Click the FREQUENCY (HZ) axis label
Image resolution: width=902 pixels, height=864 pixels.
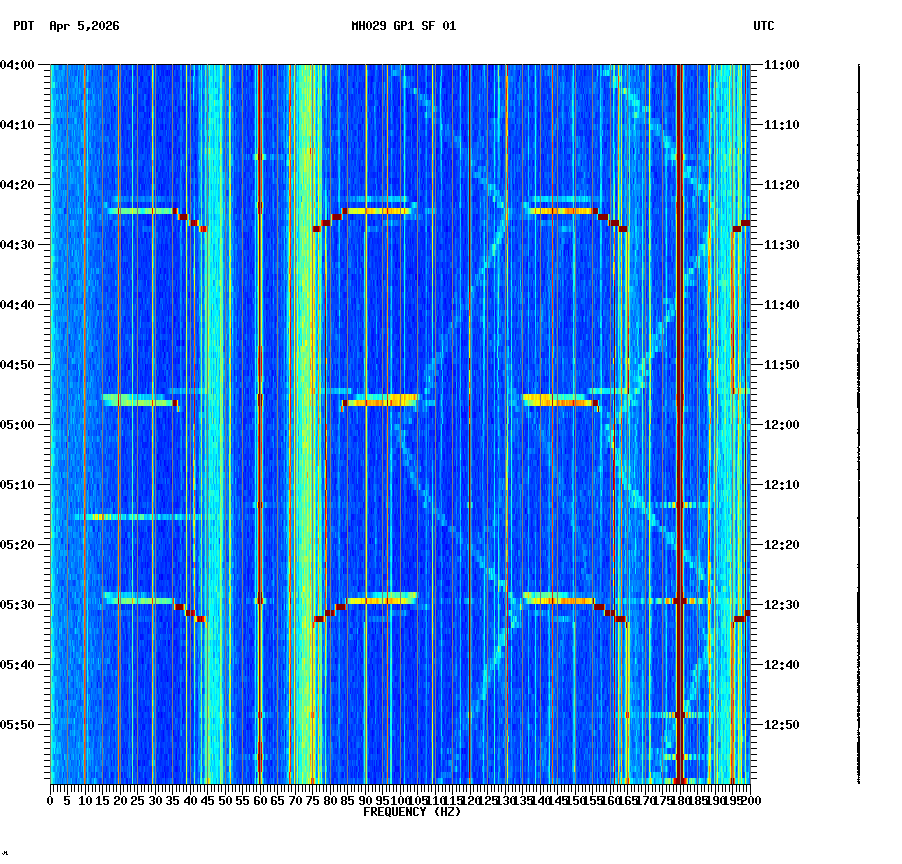pos(411,811)
